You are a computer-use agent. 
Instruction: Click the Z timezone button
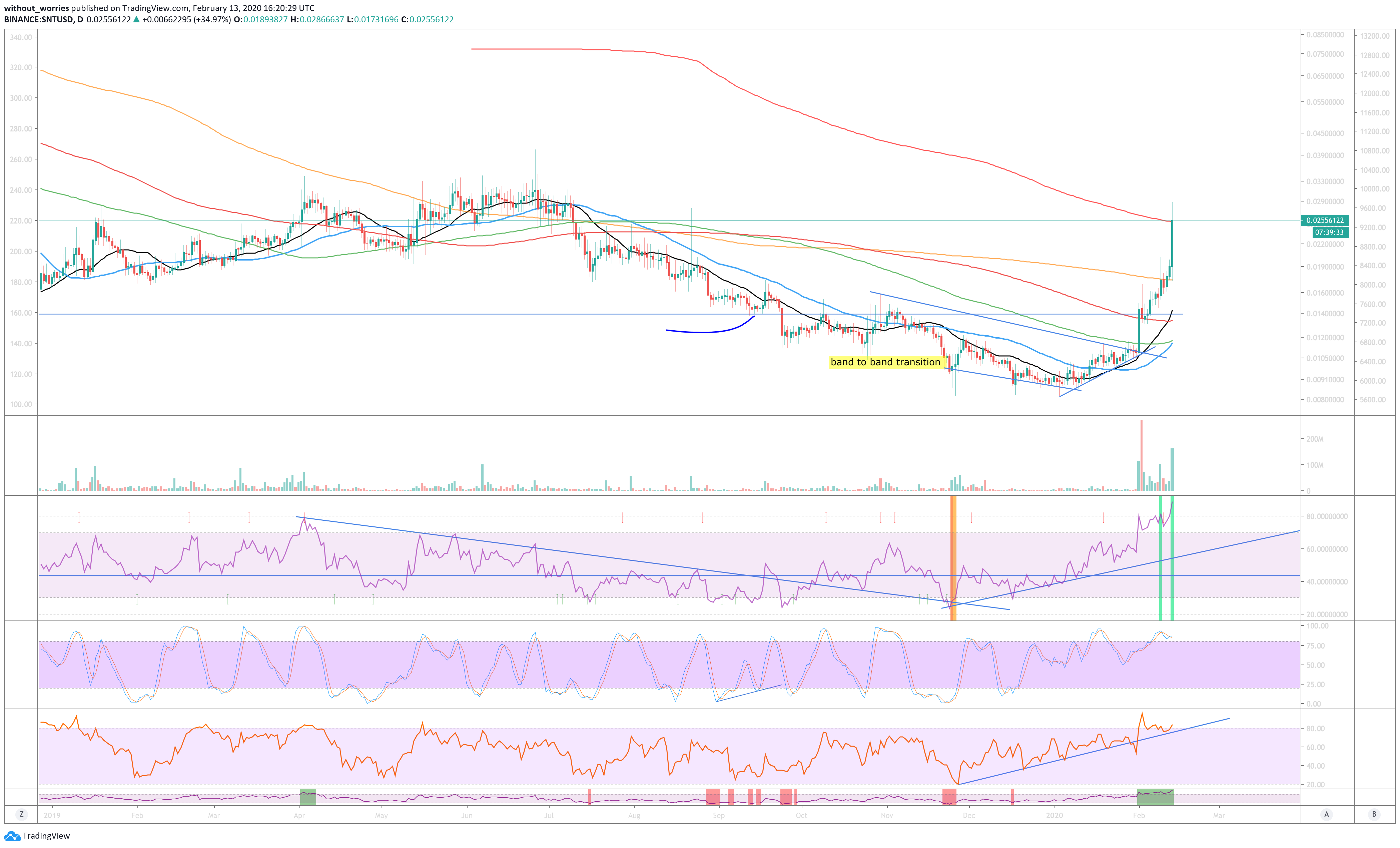coord(22,814)
